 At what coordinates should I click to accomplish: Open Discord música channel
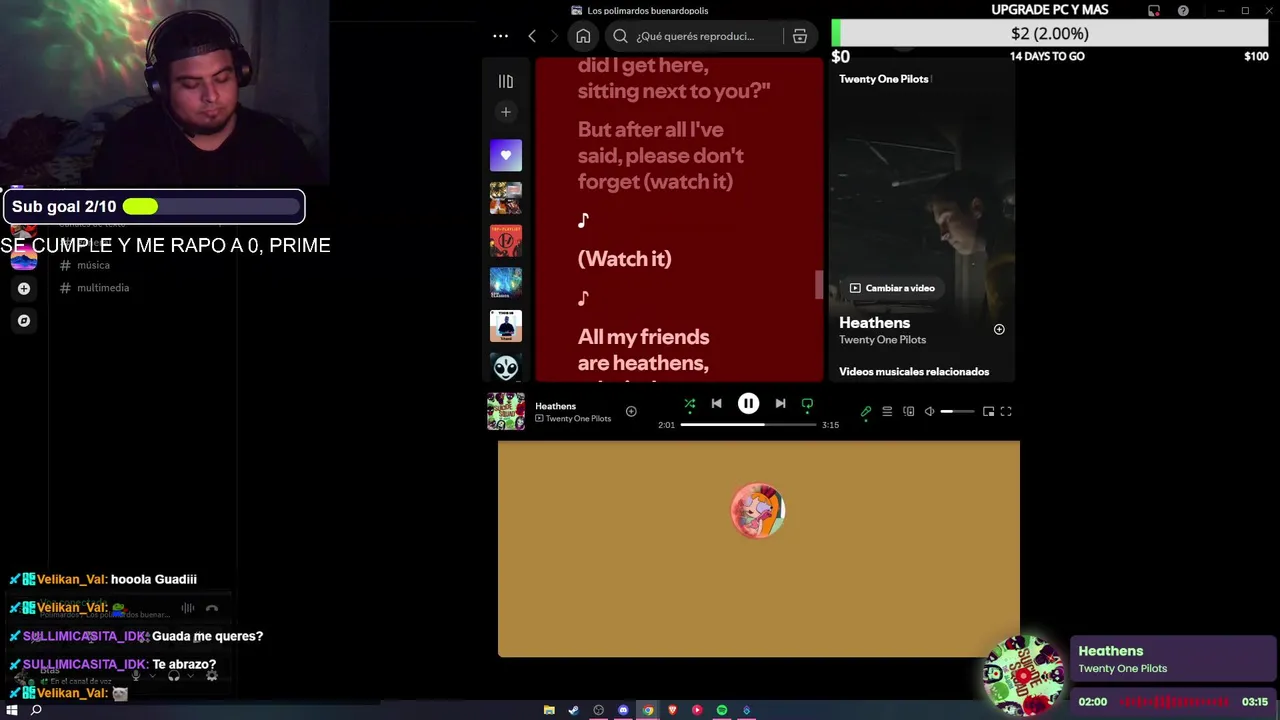point(93,265)
